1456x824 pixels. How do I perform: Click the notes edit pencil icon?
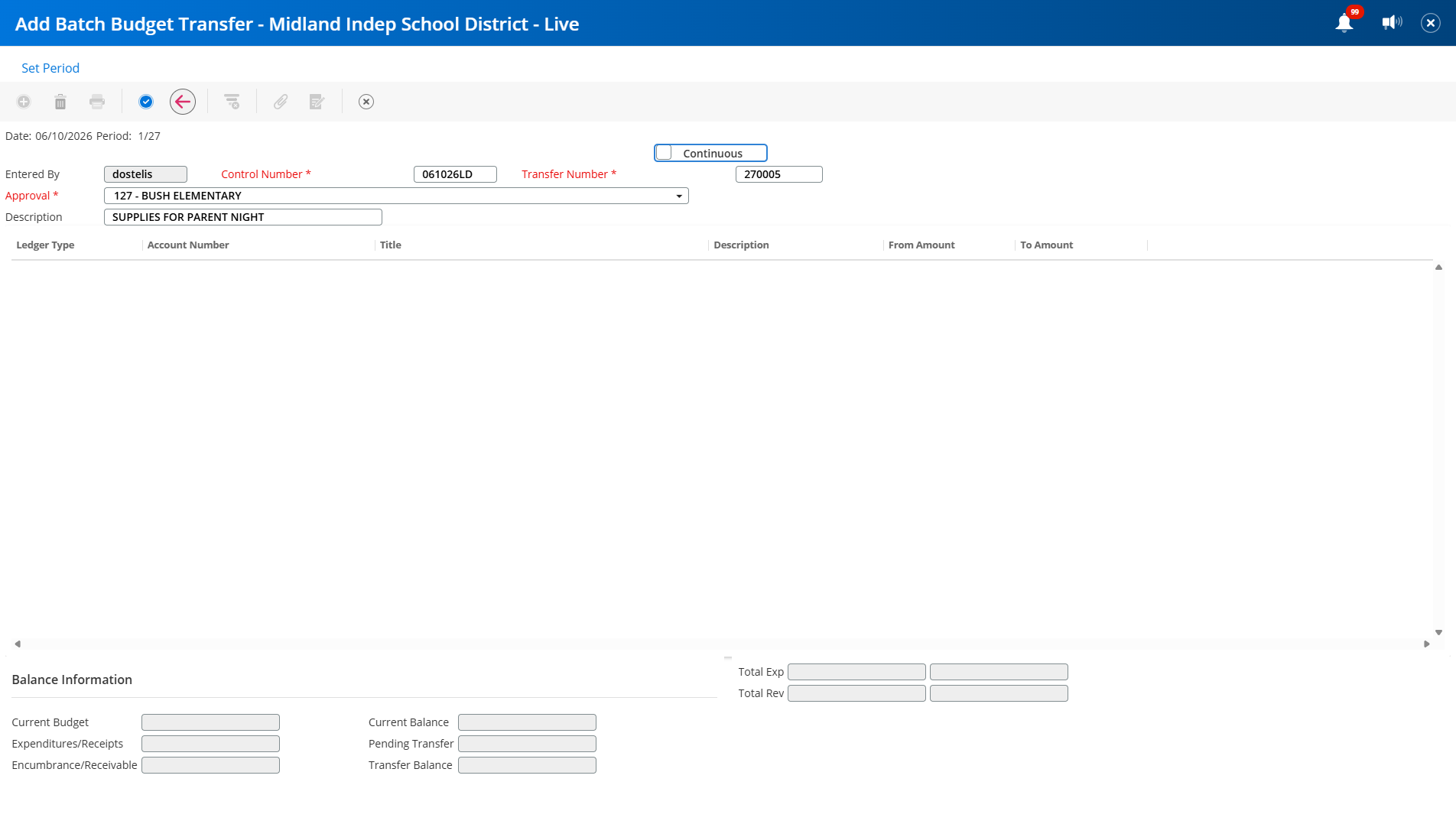(x=317, y=102)
